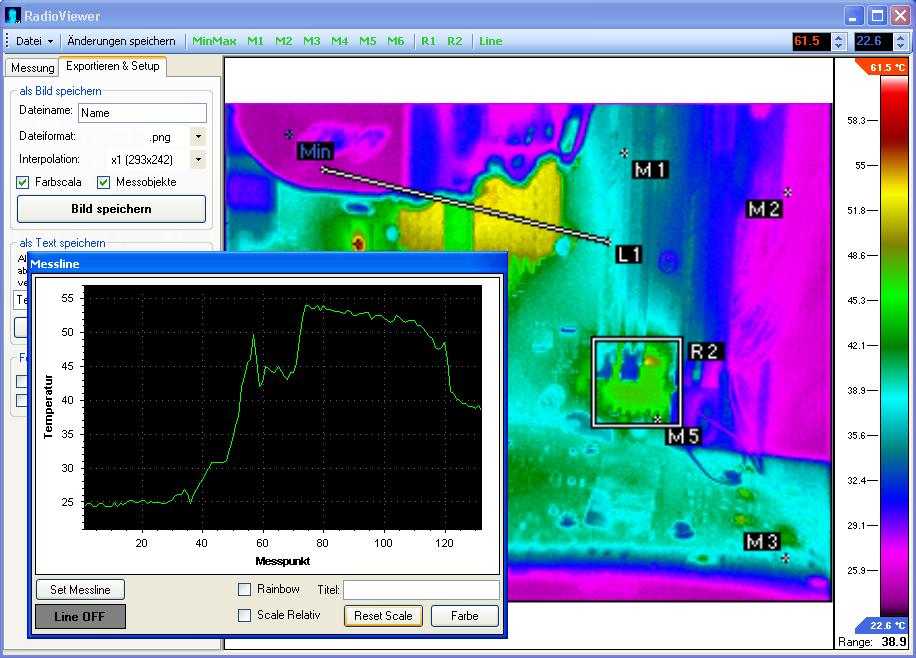Switch to the Messung tab

pos(32,68)
